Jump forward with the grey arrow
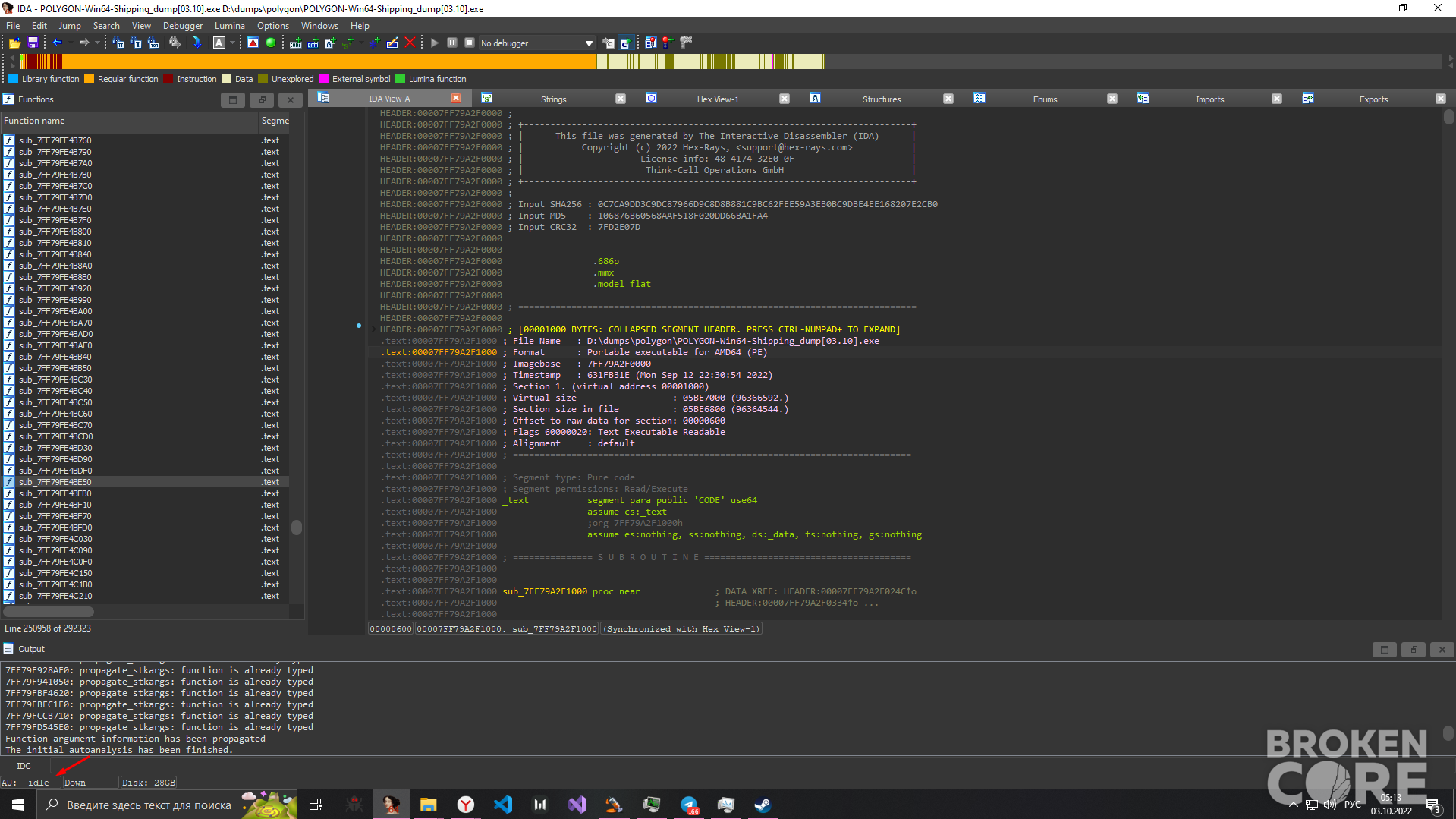 pos(84,43)
